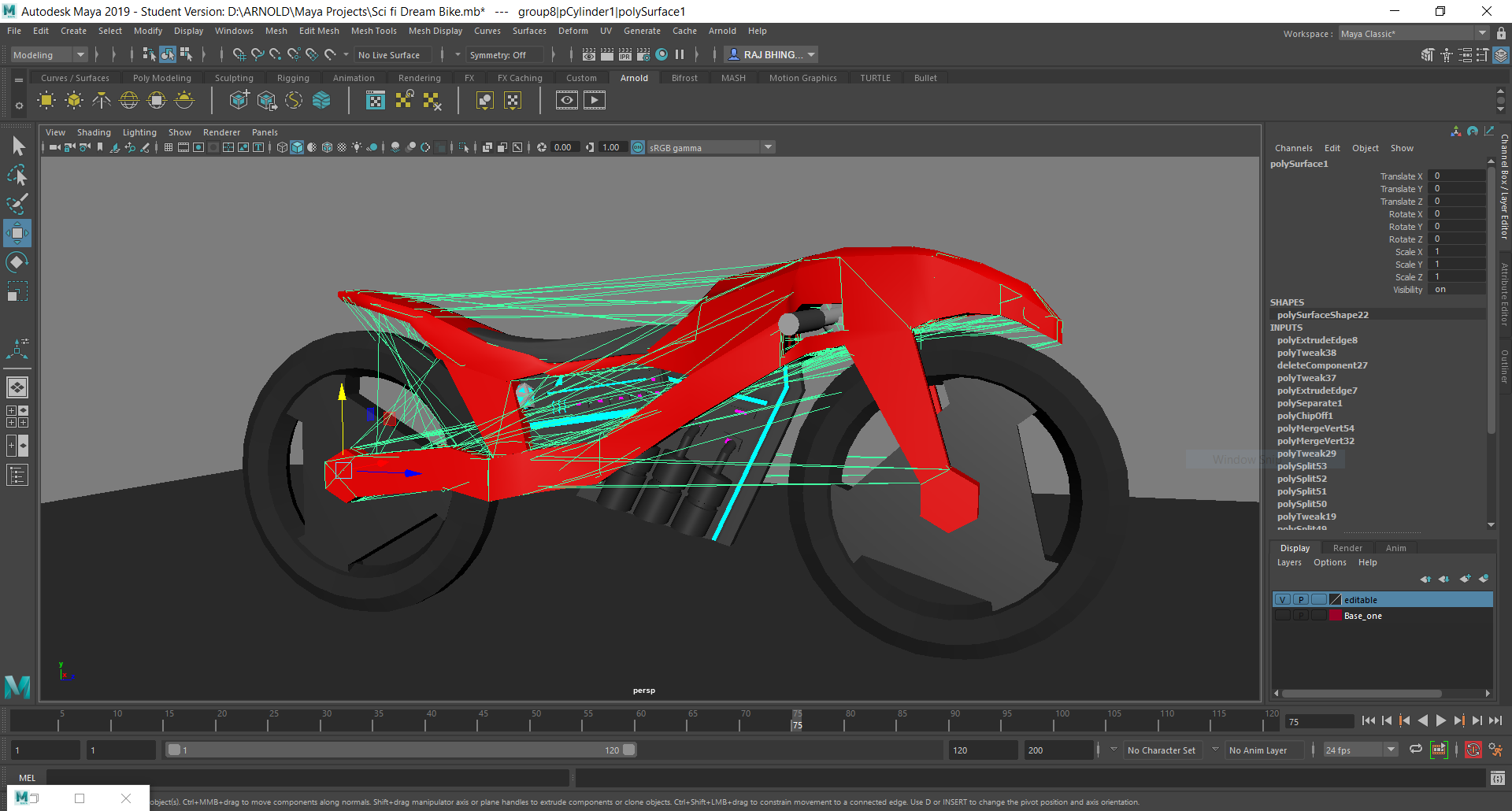Image resolution: width=1512 pixels, height=811 pixels.
Task: Activate the Move tool in toolbox
Action: coord(17,233)
